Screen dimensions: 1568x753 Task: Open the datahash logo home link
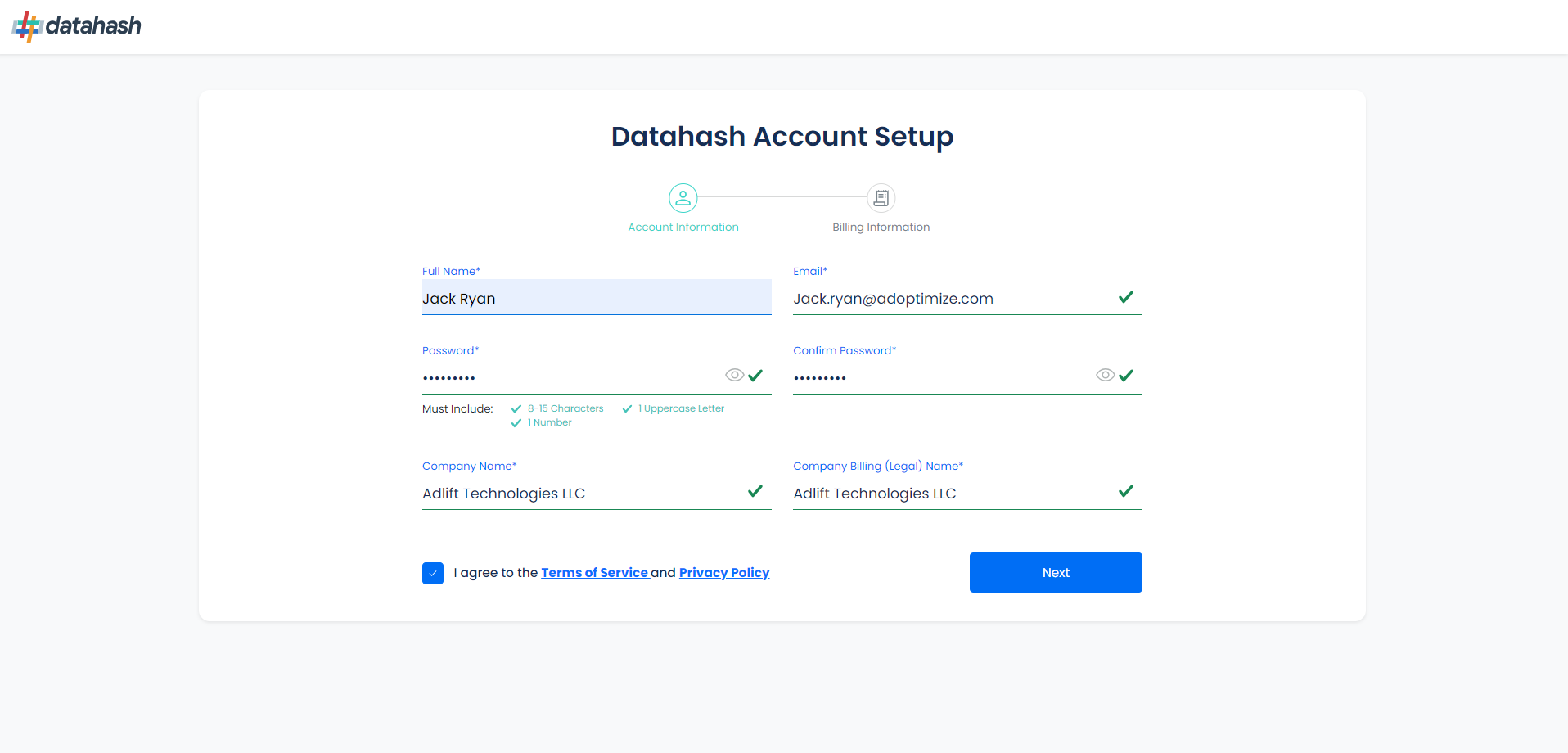[x=77, y=26]
